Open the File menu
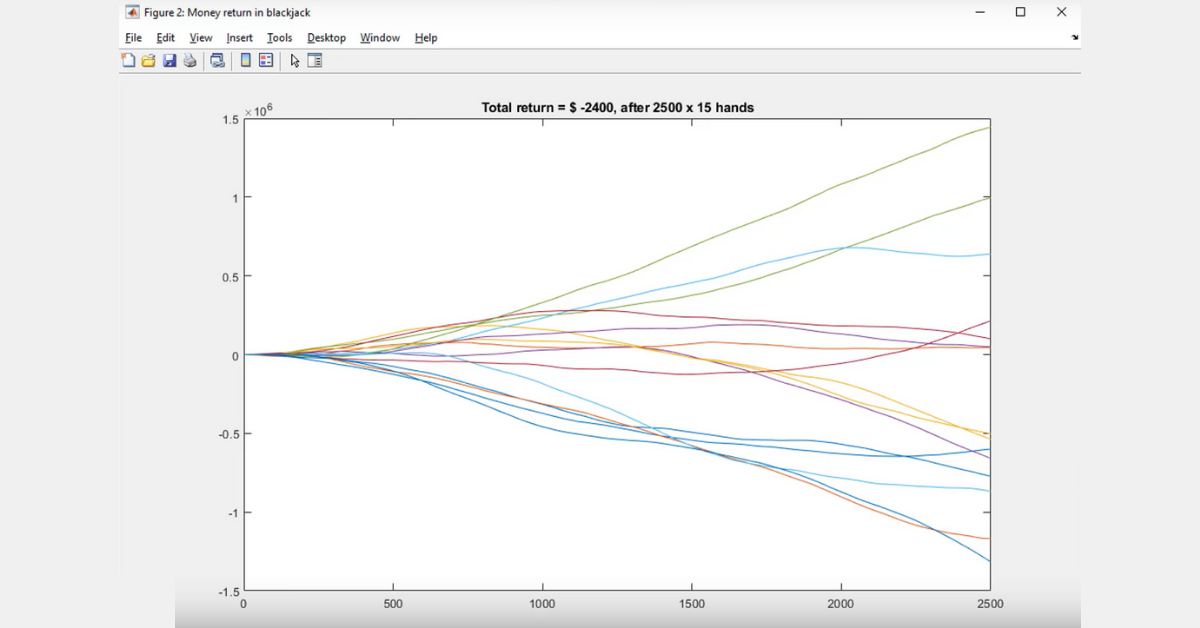 pyautogui.click(x=133, y=38)
